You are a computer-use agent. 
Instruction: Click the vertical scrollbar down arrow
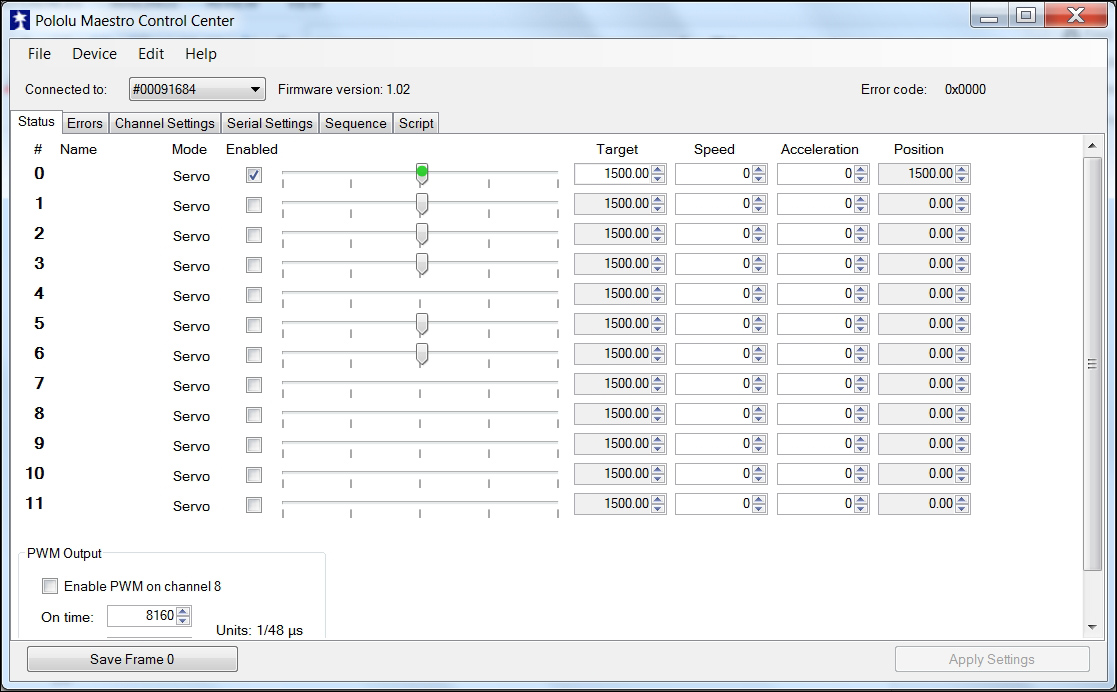coord(1092,628)
